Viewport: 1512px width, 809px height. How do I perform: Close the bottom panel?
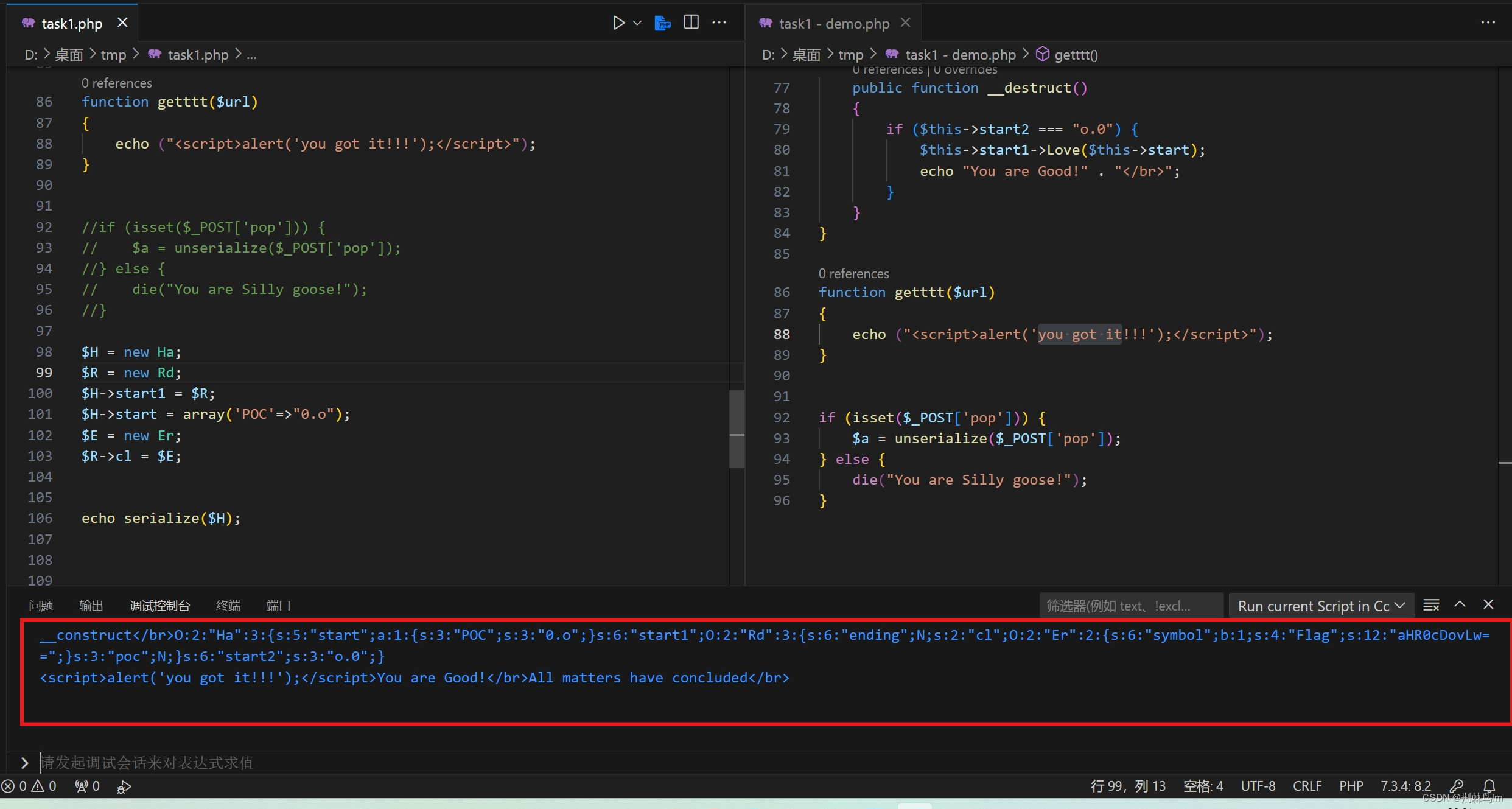1488,604
